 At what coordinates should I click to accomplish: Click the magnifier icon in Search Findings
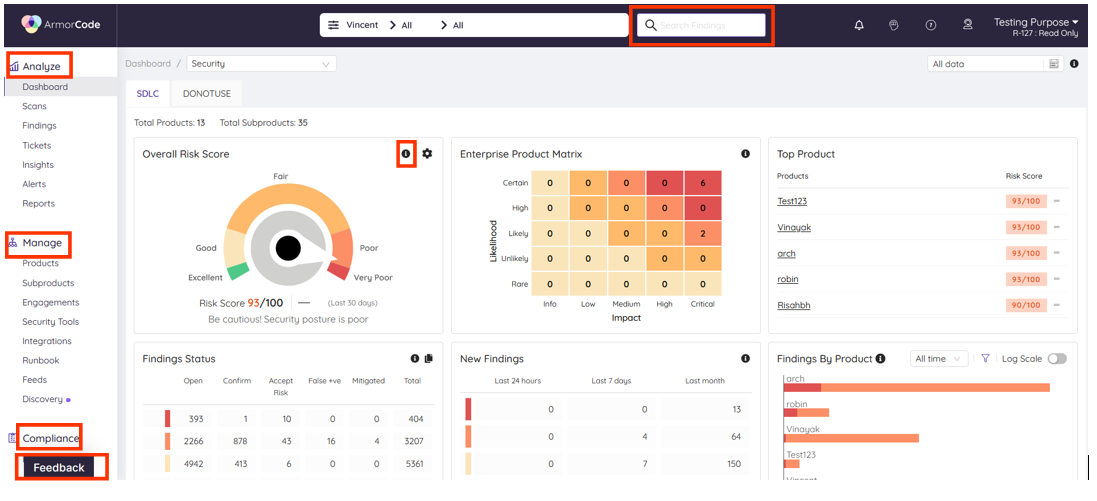pos(651,25)
